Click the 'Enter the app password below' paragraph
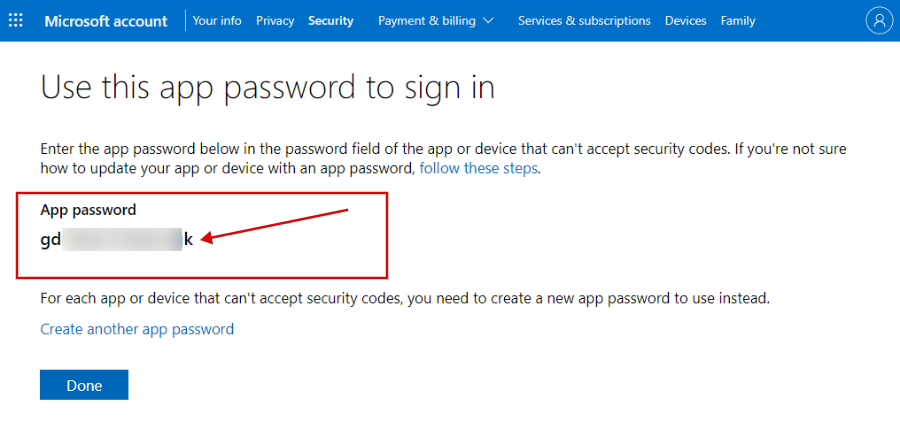The height and width of the screenshot is (436, 900). pyautogui.click(x=443, y=159)
